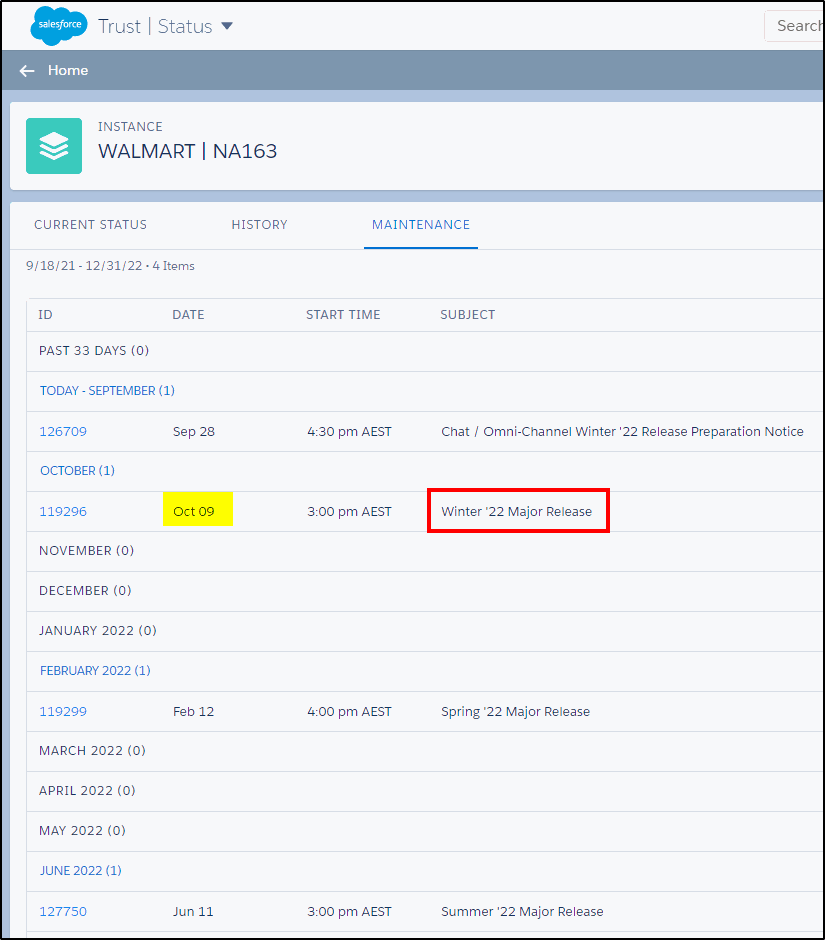Open maintenance ID 119299

point(63,712)
